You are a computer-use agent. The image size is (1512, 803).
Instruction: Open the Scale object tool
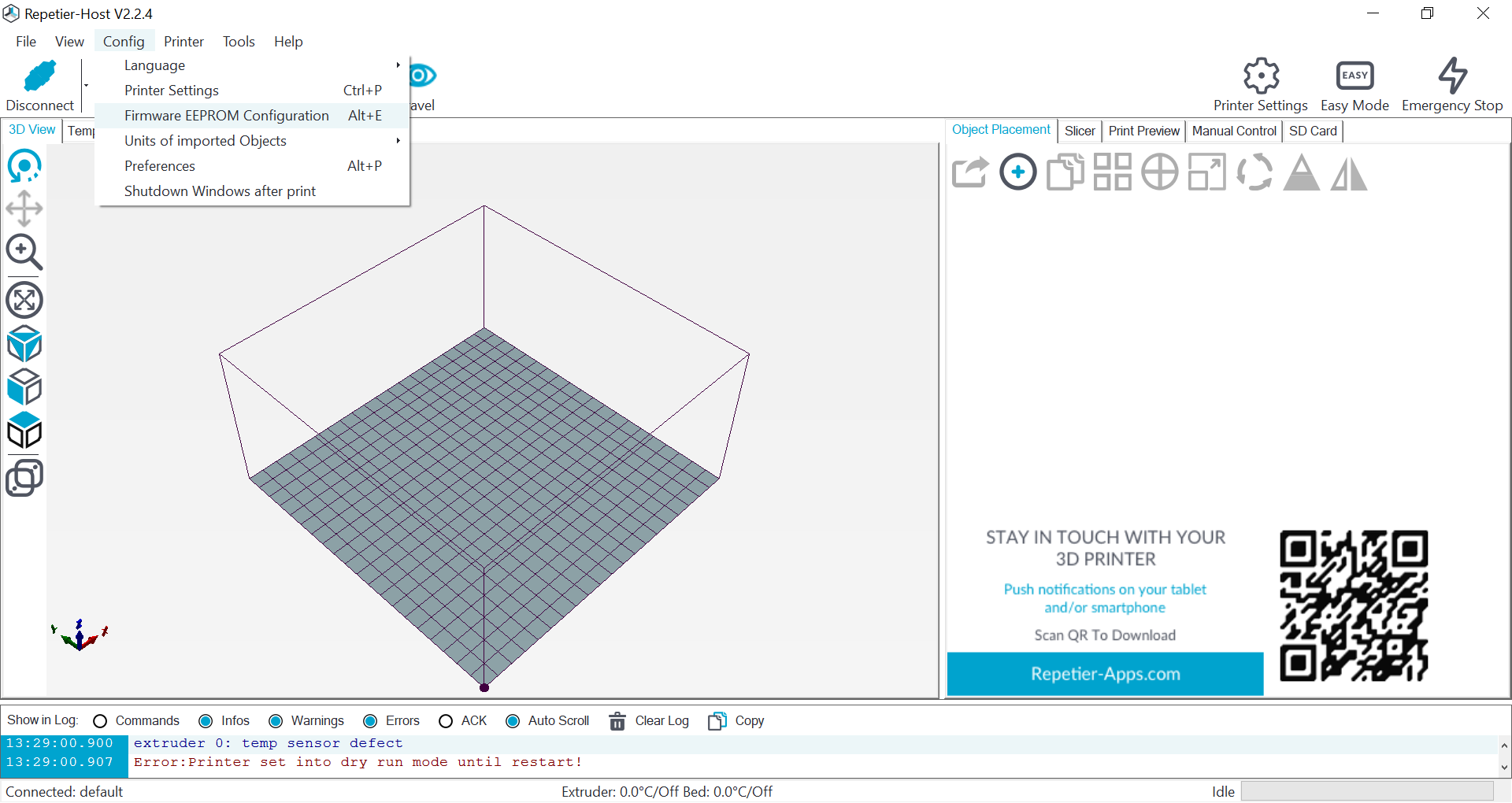[x=1206, y=172]
